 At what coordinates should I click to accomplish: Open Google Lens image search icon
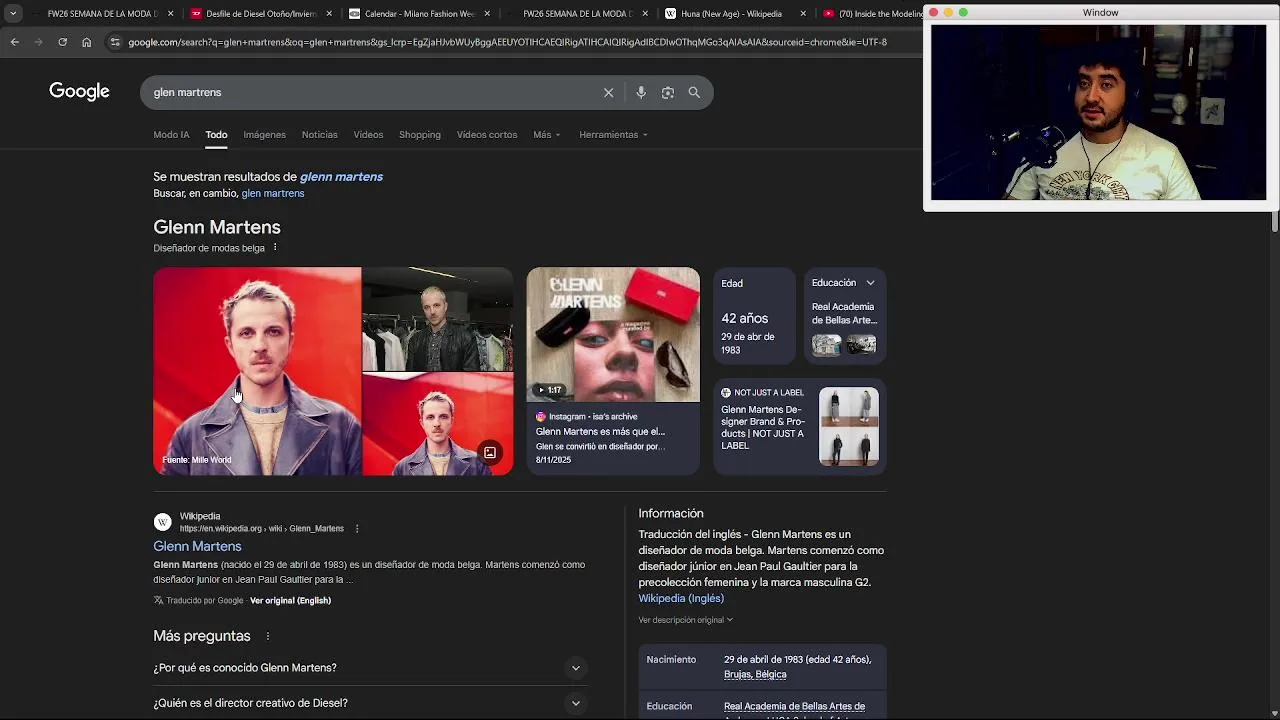click(667, 92)
